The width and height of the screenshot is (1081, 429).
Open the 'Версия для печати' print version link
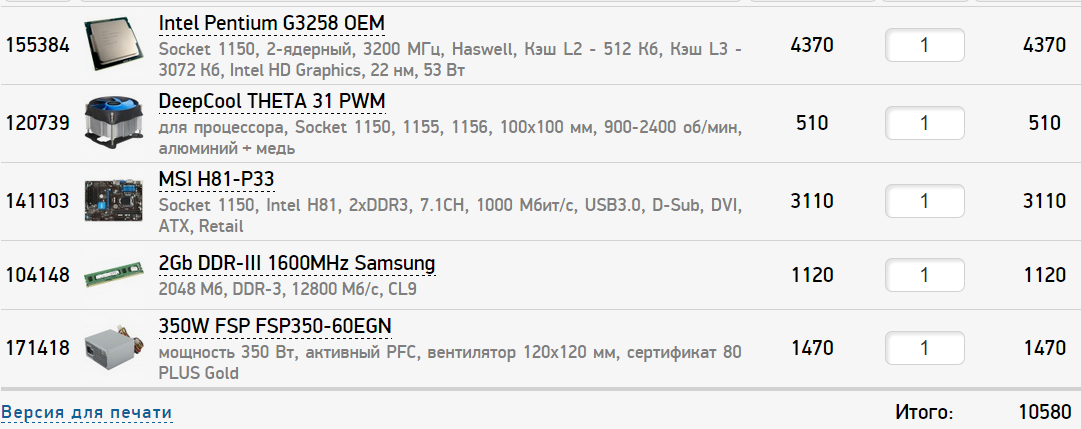coord(87,412)
